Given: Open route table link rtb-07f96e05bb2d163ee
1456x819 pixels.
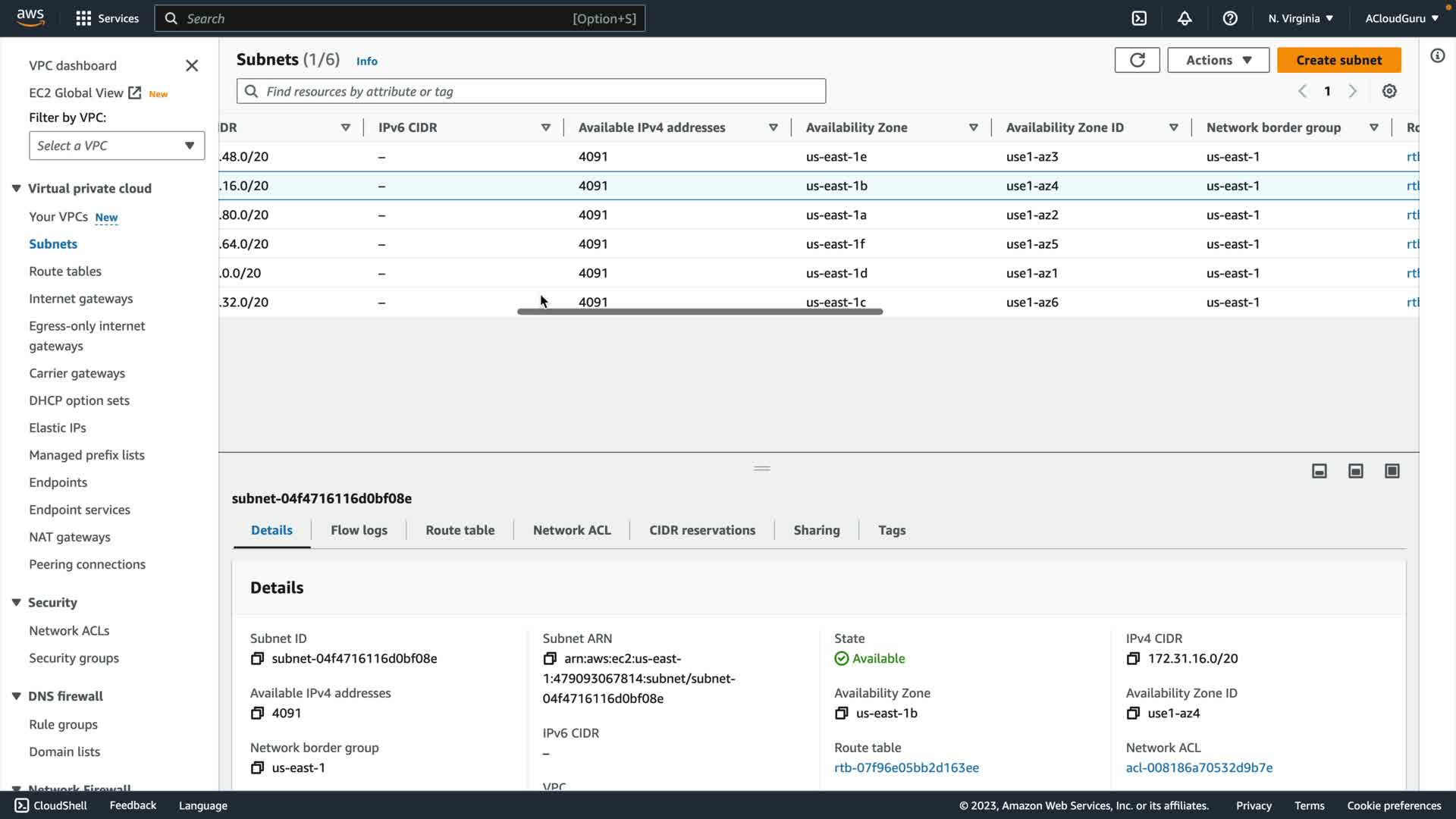Looking at the screenshot, I should coord(906,767).
